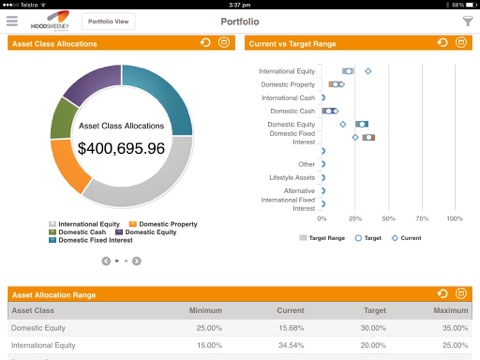Collapse the Asset Class Allocations panel
The height and width of the screenshot is (360, 480).
click(224, 43)
